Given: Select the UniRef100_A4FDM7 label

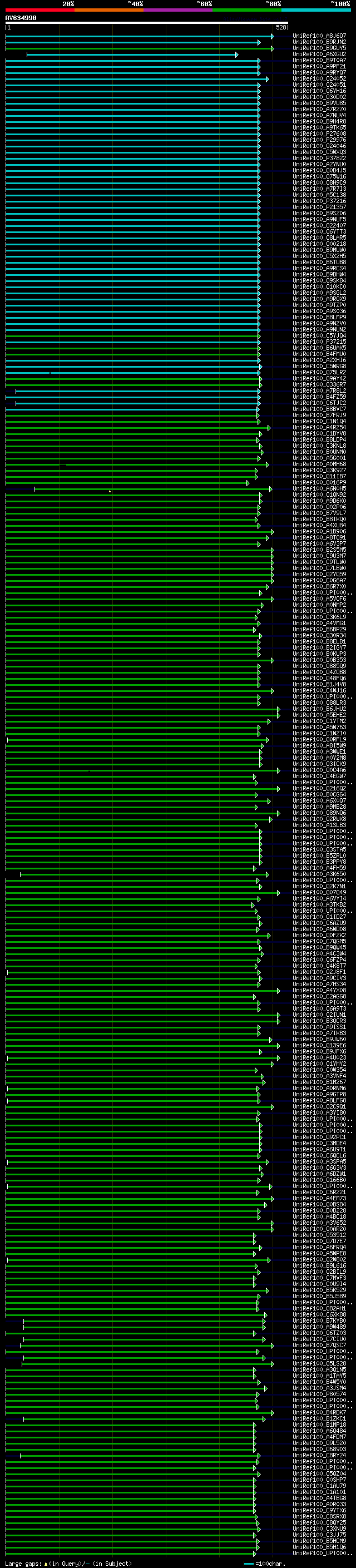Looking at the screenshot, I should [319, 1437].
